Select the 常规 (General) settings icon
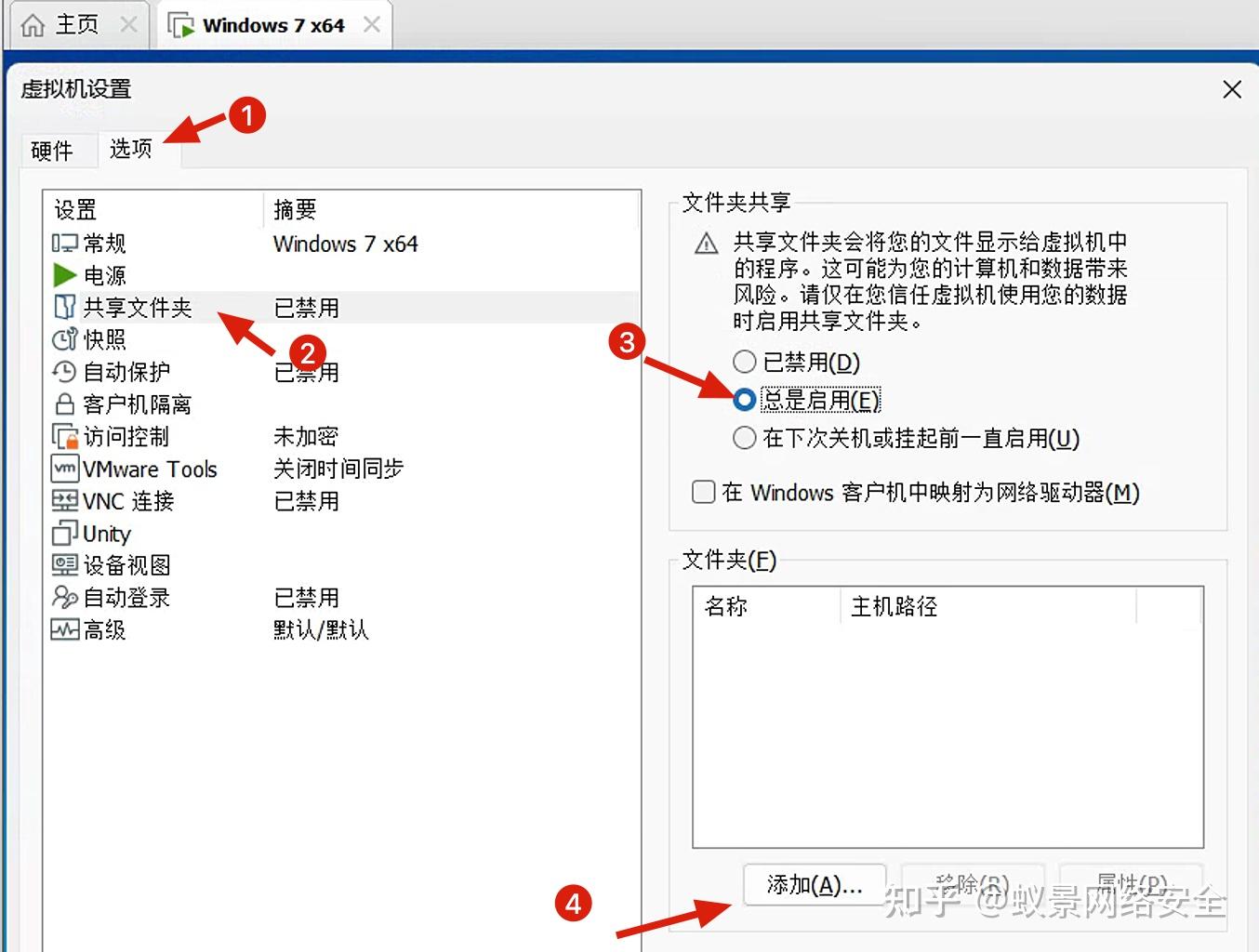The height and width of the screenshot is (952, 1259). pyautogui.click(x=63, y=243)
